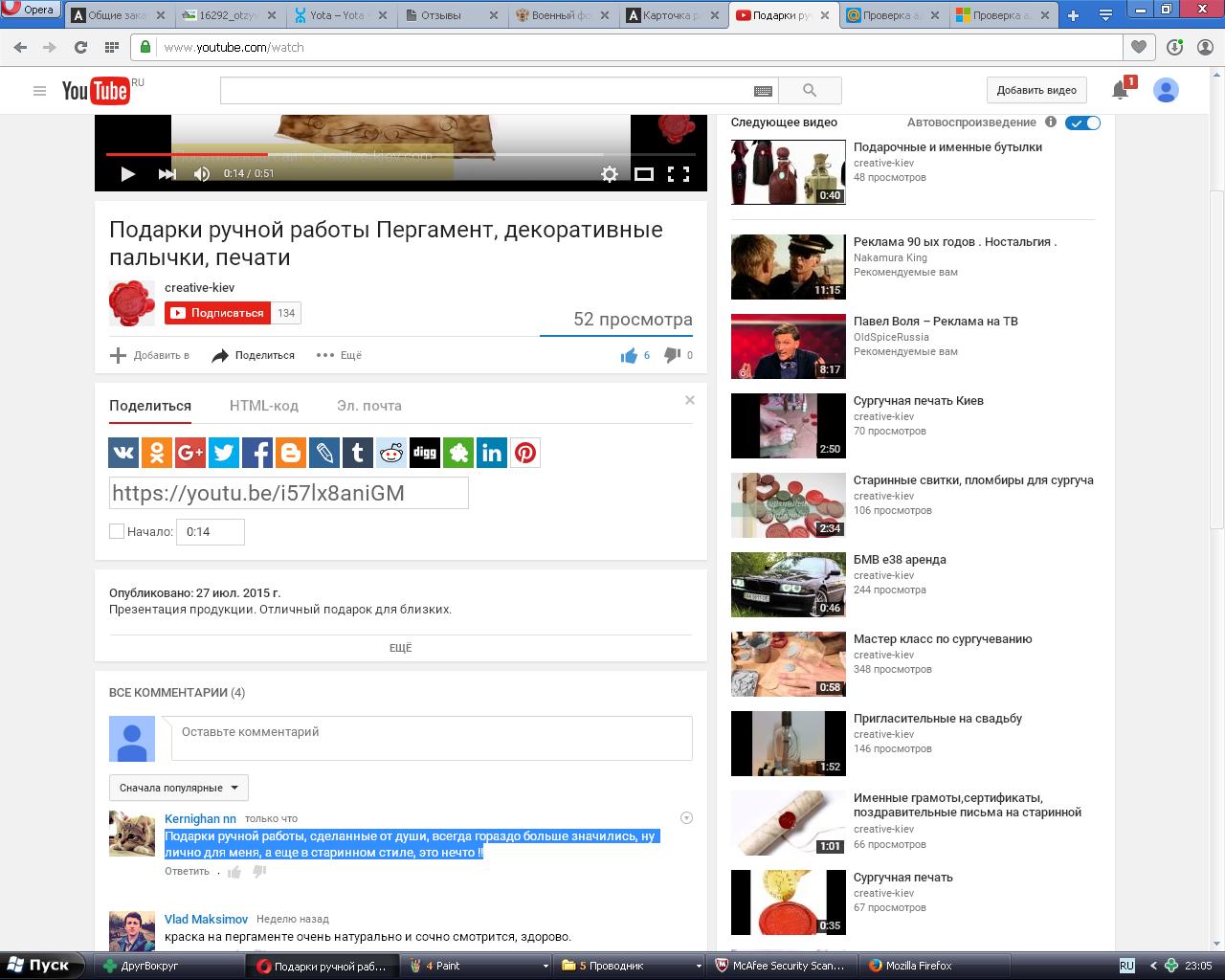Select the Поделиться share tab

point(150,406)
